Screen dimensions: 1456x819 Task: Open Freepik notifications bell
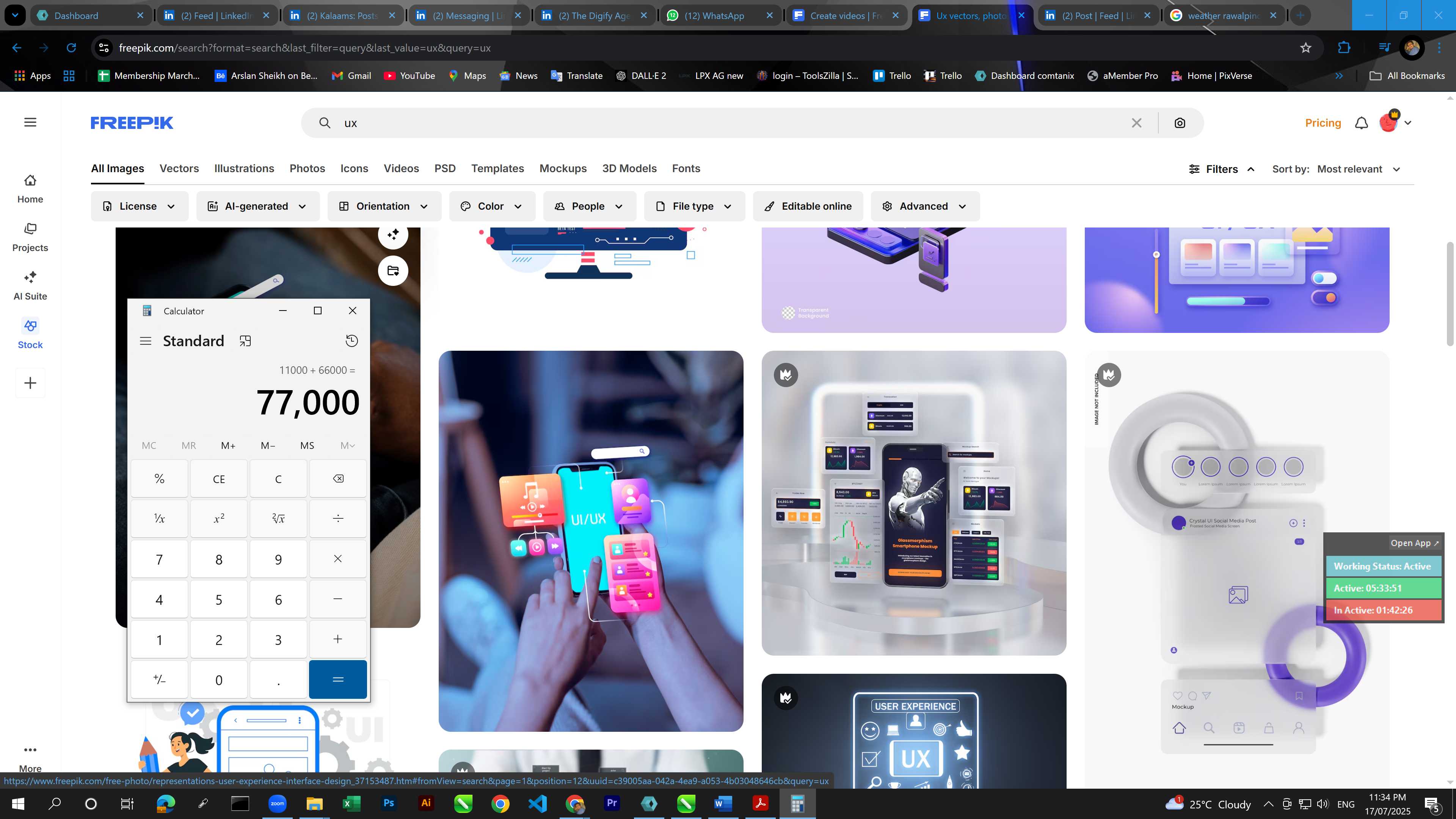[1362, 122]
